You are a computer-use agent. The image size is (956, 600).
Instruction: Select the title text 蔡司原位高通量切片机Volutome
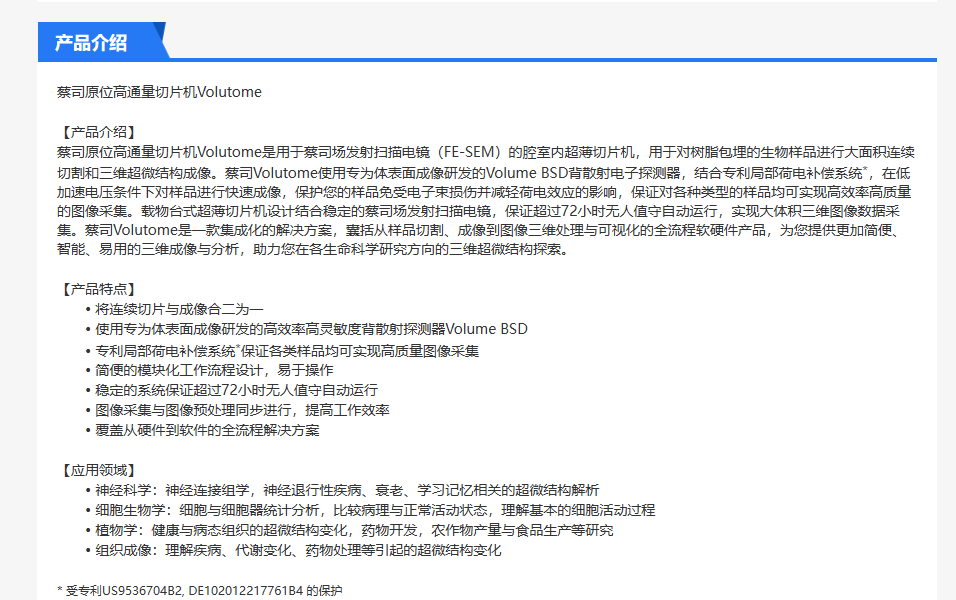[159, 92]
